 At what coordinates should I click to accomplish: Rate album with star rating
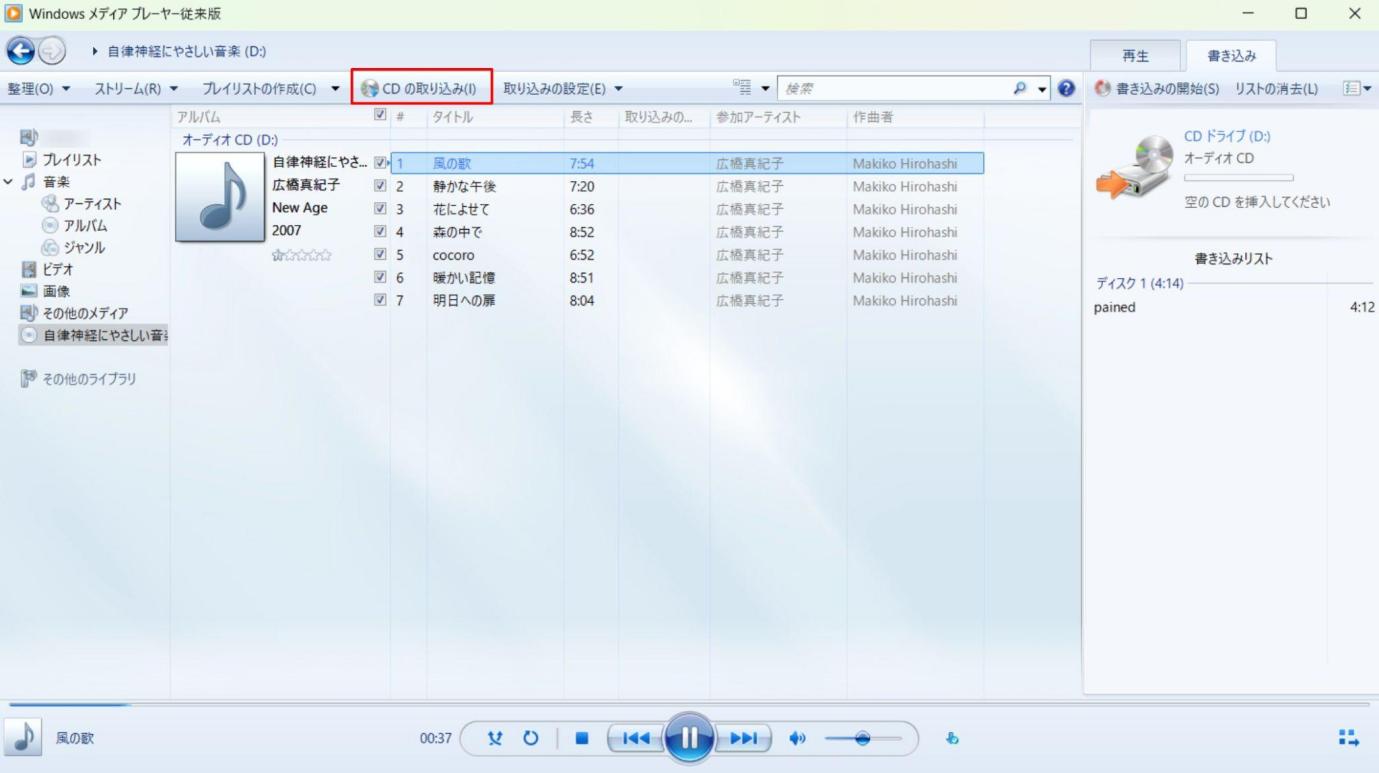click(302, 255)
